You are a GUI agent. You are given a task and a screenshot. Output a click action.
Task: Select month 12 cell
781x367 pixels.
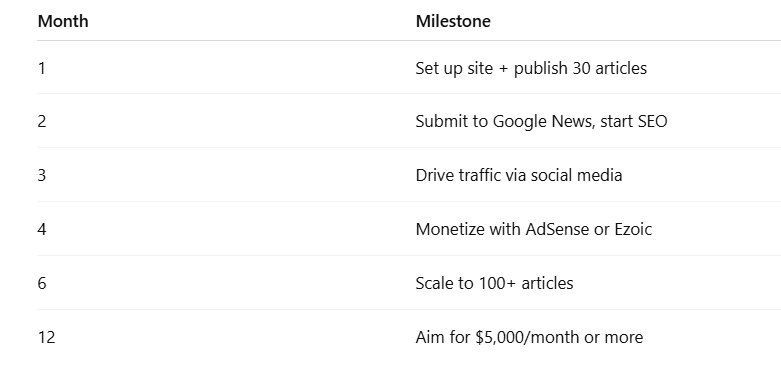46,337
